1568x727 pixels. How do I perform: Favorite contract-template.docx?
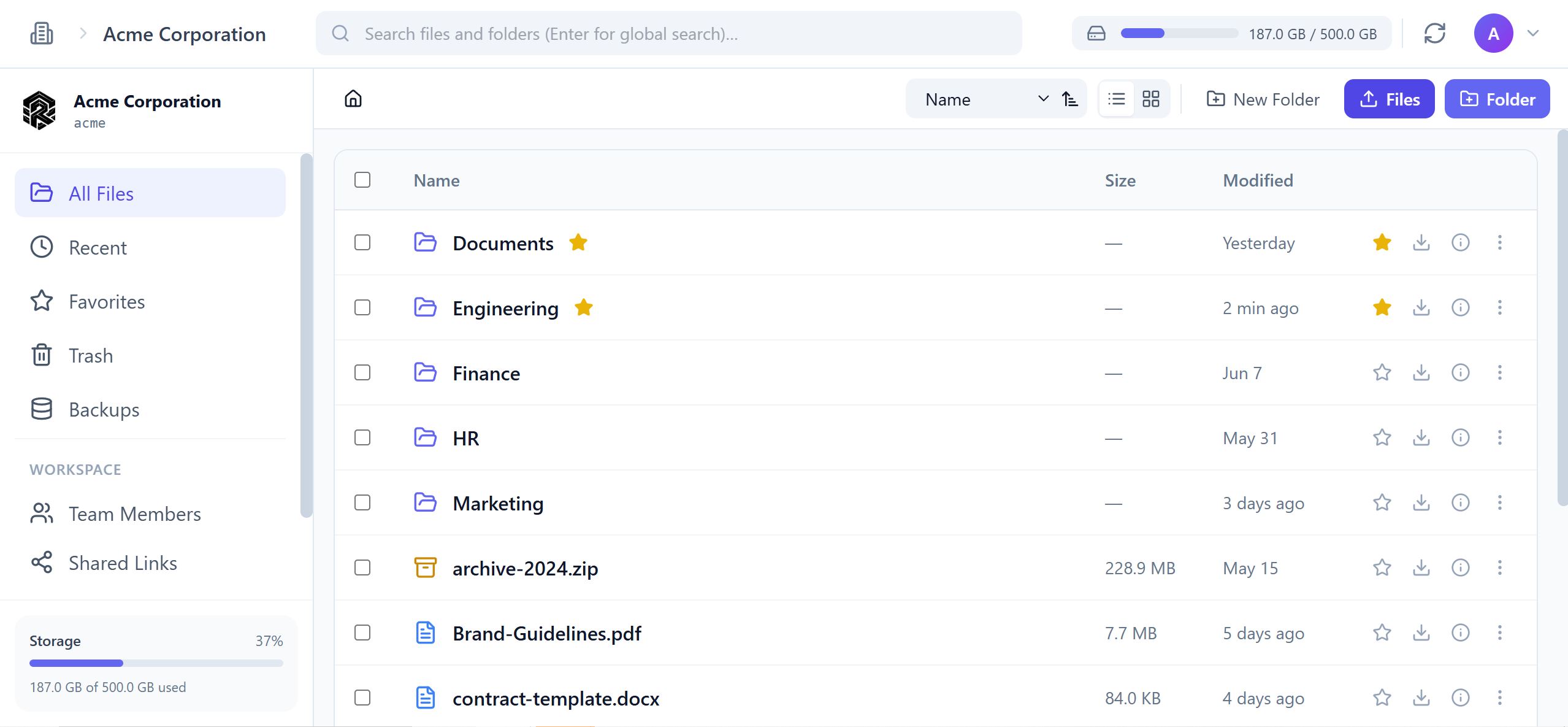coord(1382,698)
